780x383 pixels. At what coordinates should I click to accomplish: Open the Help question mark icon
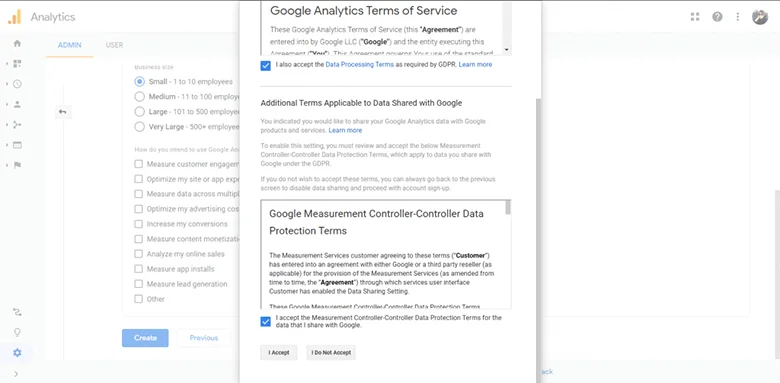(717, 17)
